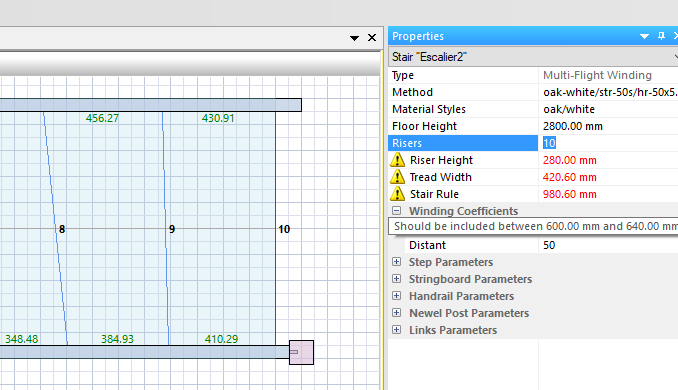
Task: Collapse the Winding Coefficients section
Action: [397, 211]
